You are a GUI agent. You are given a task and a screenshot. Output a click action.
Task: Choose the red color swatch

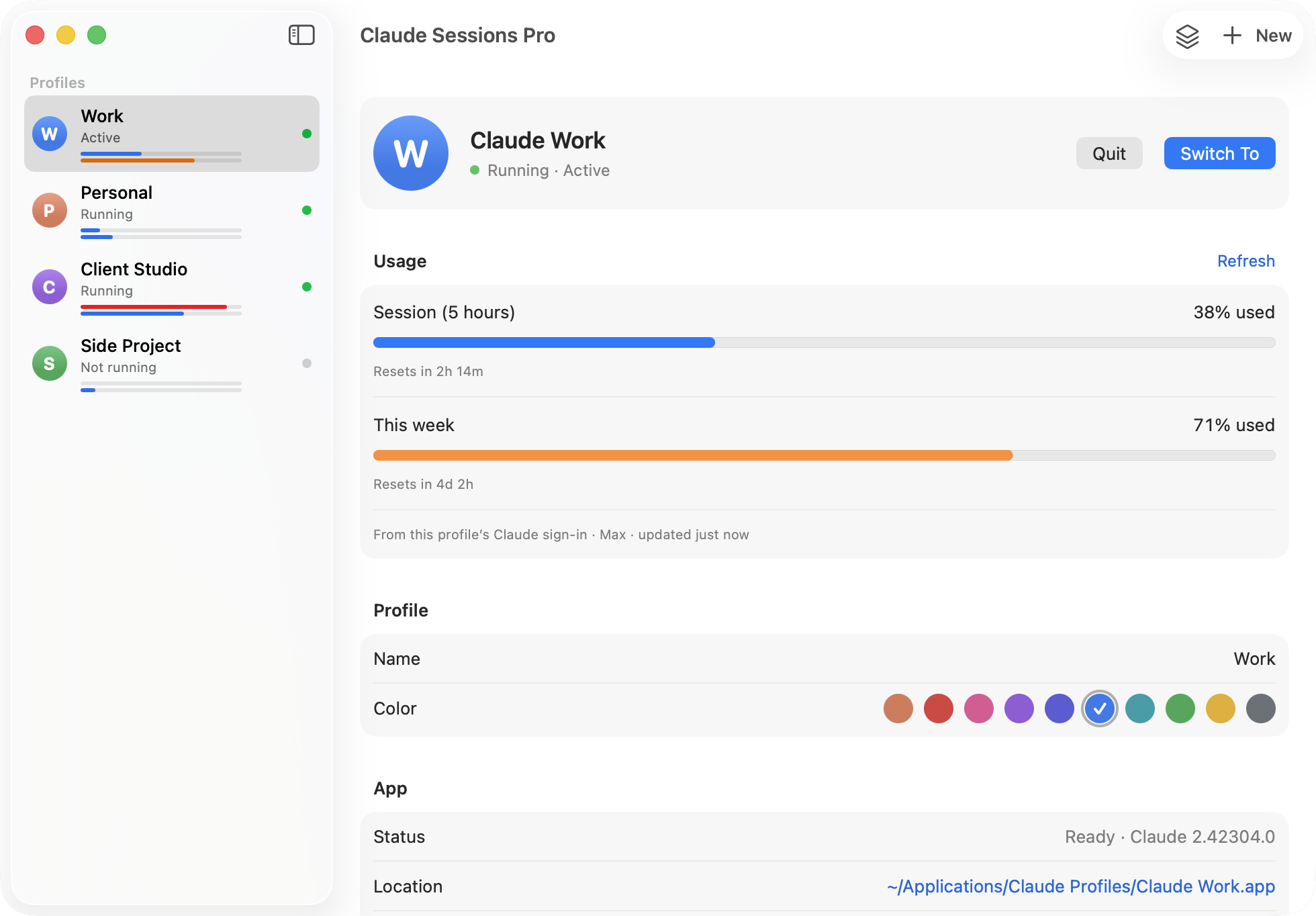coord(939,708)
